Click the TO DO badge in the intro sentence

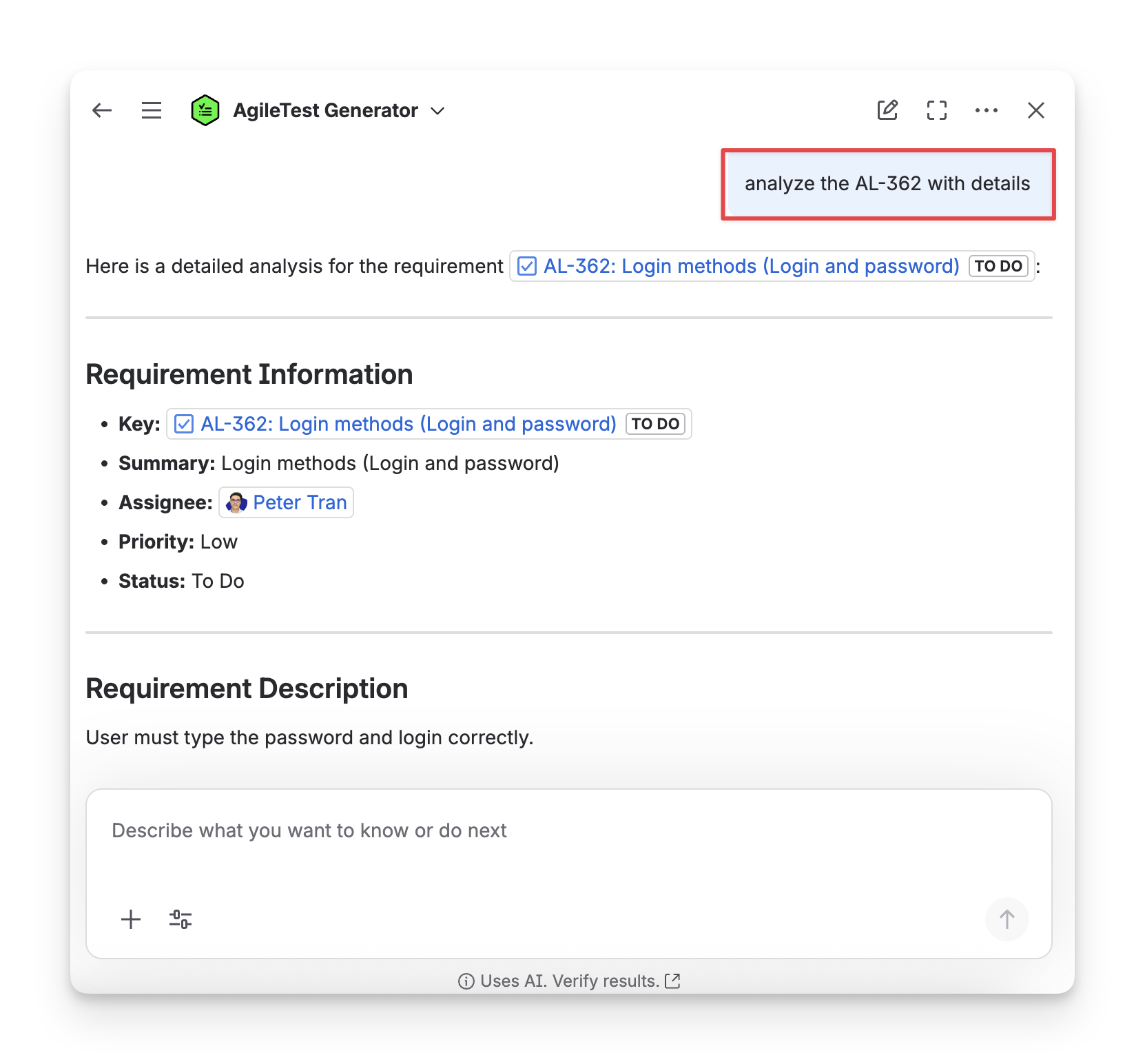click(998, 266)
